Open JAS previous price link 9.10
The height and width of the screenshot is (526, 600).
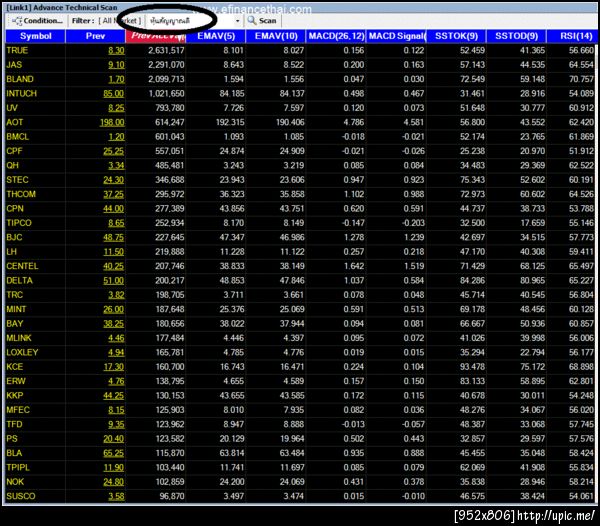tap(116, 65)
